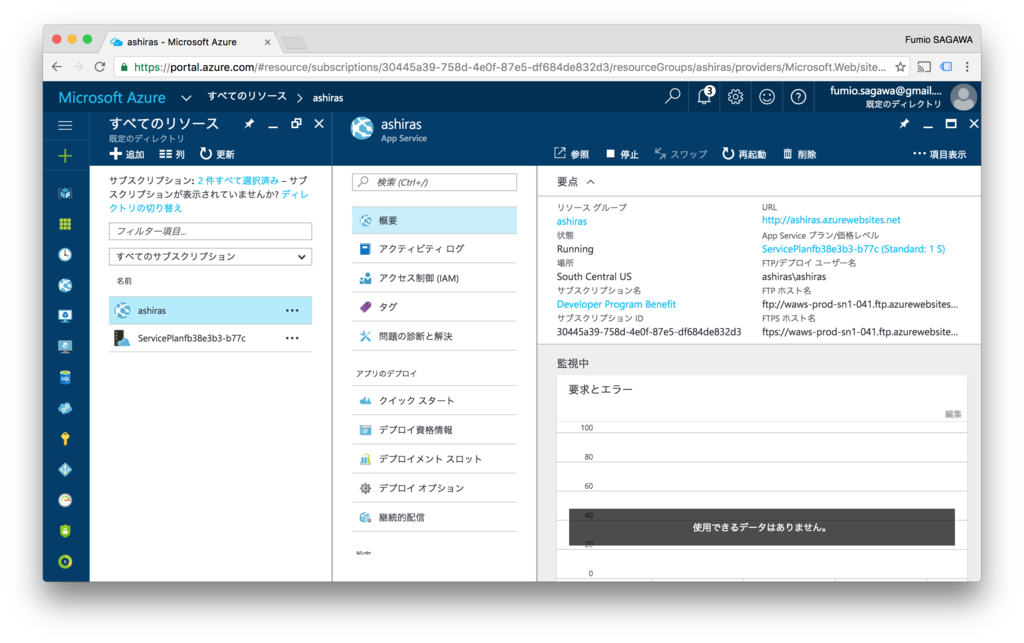Open App Services globe icon in sidebar
Image resolution: width=1024 pixels, height=643 pixels.
65,285
